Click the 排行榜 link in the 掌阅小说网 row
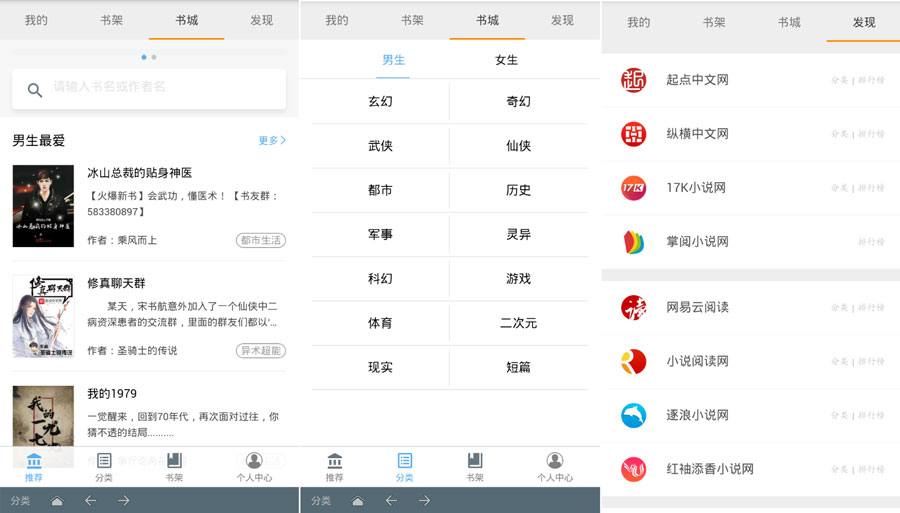This screenshot has width=900, height=513. pyautogui.click(x=871, y=242)
